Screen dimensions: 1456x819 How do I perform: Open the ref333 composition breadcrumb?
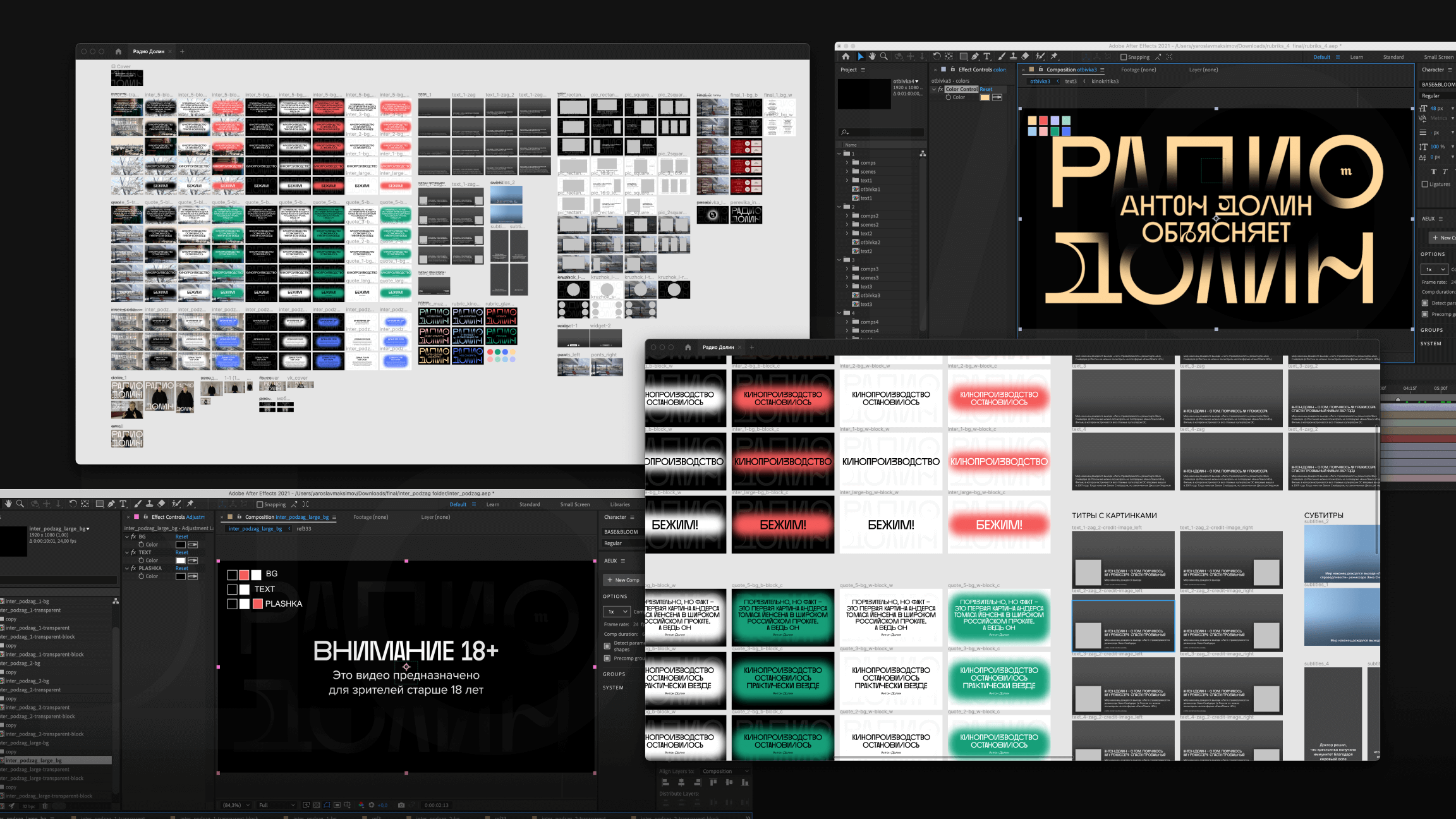[304, 529]
